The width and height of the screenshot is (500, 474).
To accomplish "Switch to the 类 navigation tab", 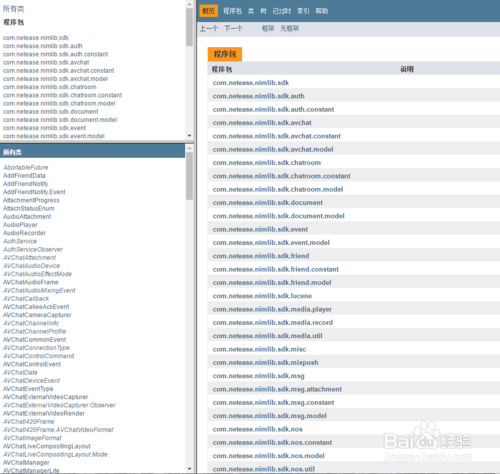I will (x=251, y=11).
